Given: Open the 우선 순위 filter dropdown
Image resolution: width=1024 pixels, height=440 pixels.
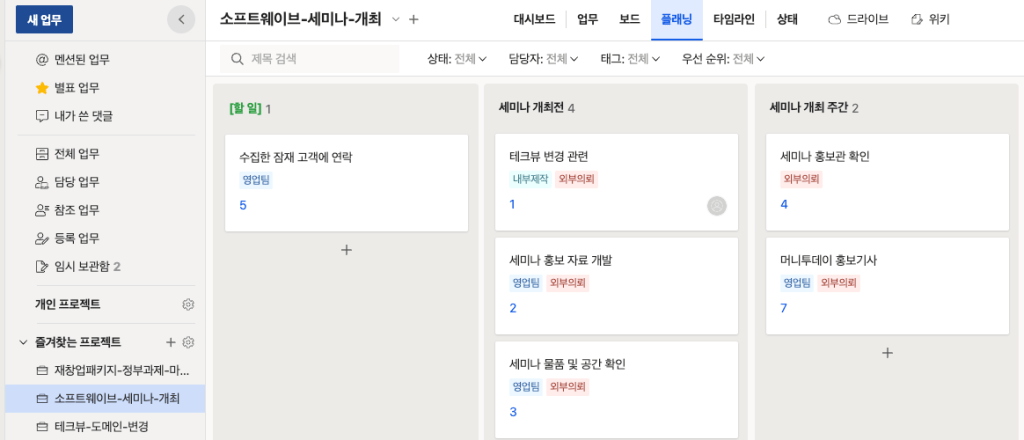Looking at the screenshot, I should point(723,59).
